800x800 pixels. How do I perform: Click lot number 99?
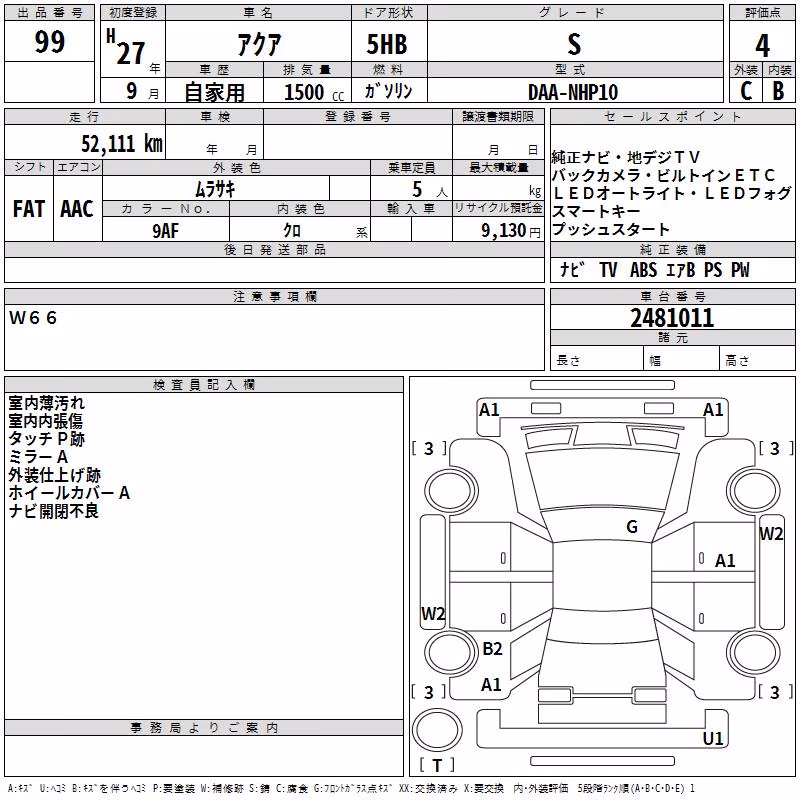pos(49,41)
